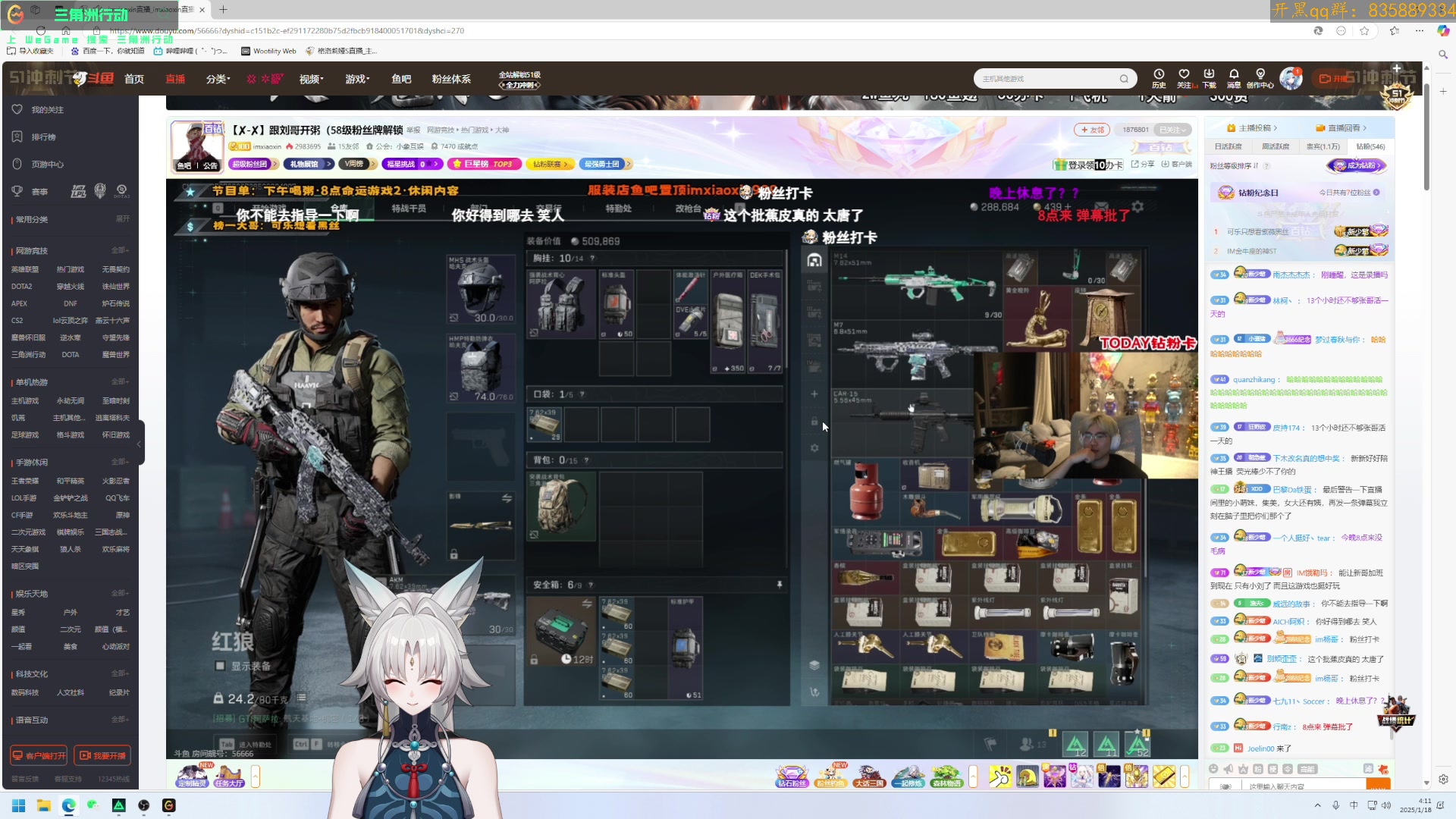Open the 直播 nav item
The image size is (1456, 819).
175,79
